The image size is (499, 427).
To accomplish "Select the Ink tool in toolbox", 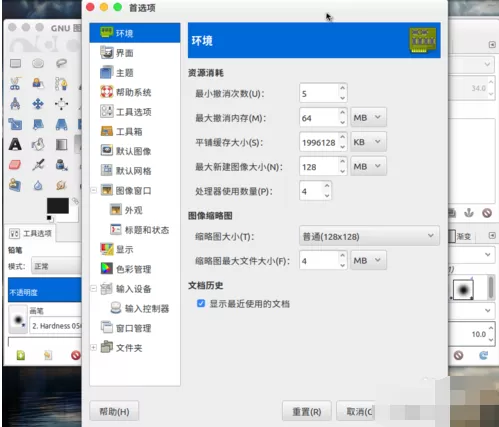I will tap(61, 164).
